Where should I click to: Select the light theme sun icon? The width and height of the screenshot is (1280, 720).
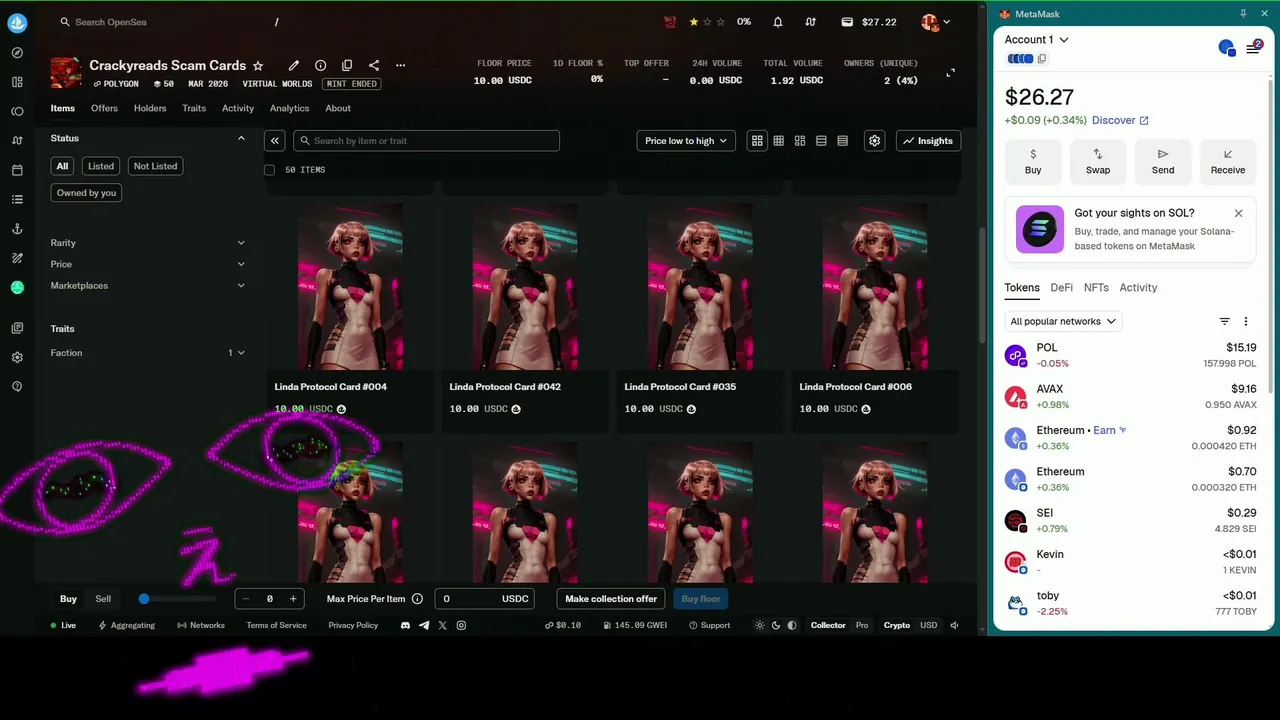point(760,625)
